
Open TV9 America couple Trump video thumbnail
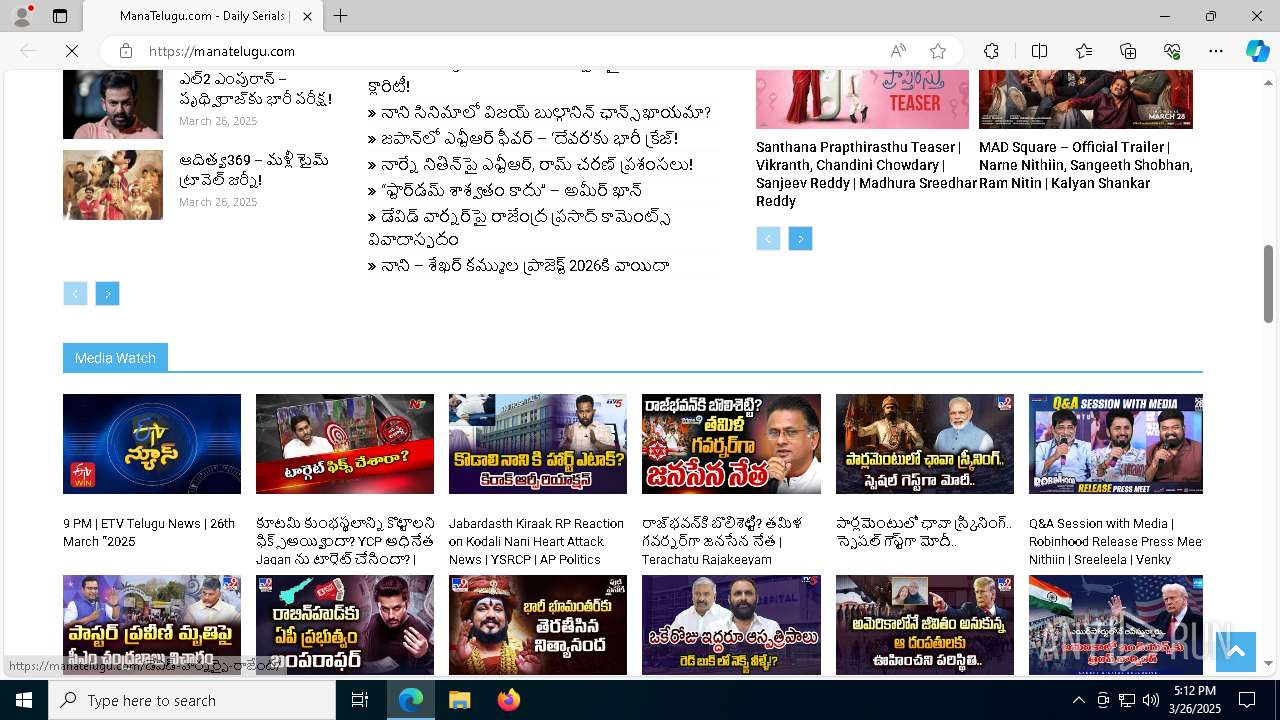925,625
